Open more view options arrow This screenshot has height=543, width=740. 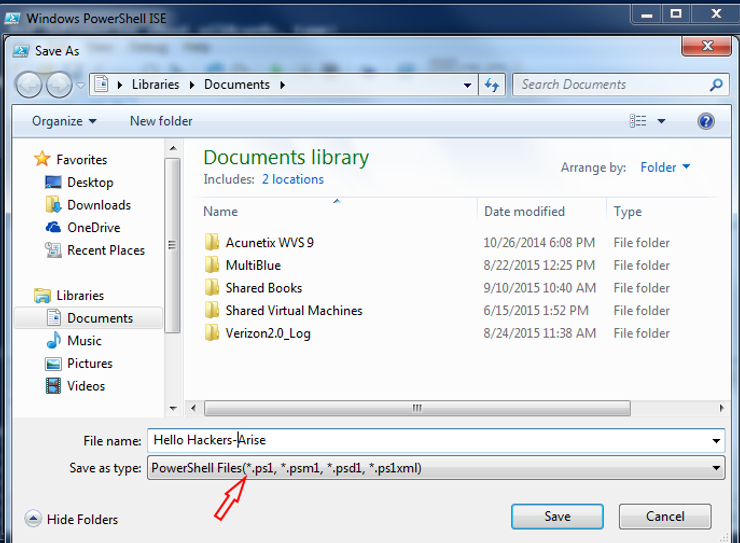(662, 121)
